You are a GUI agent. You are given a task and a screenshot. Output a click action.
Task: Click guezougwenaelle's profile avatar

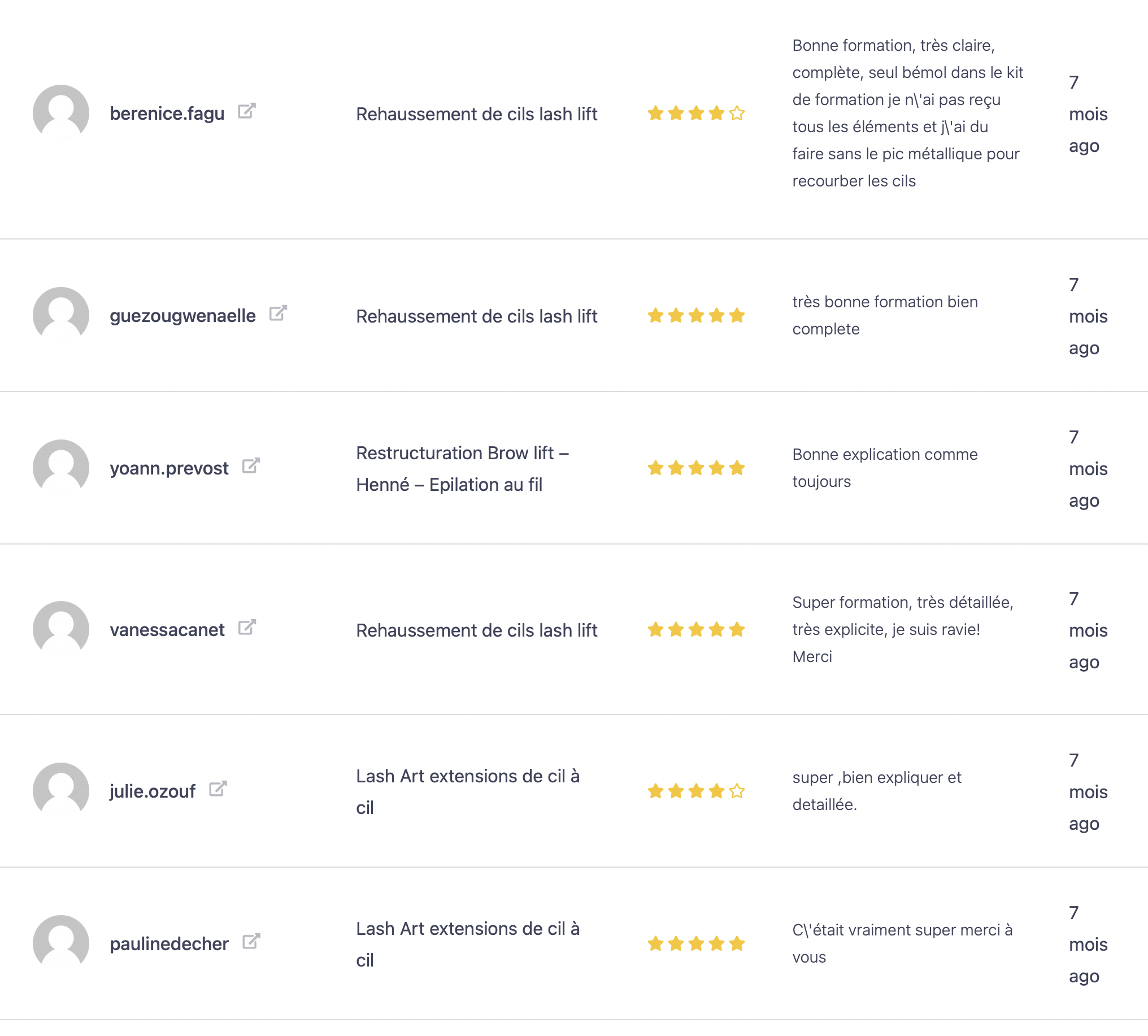coord(61,315)
